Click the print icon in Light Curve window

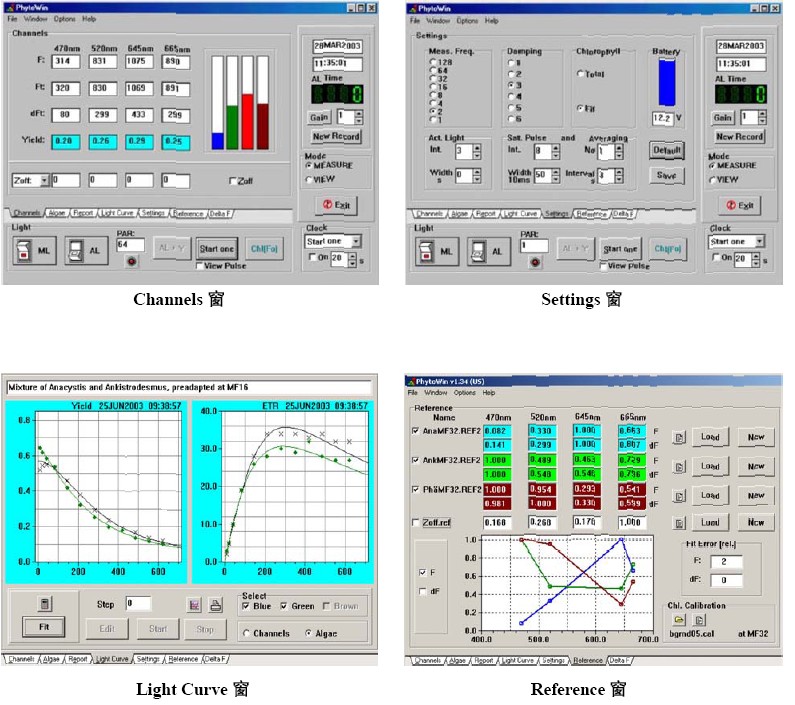214,604
